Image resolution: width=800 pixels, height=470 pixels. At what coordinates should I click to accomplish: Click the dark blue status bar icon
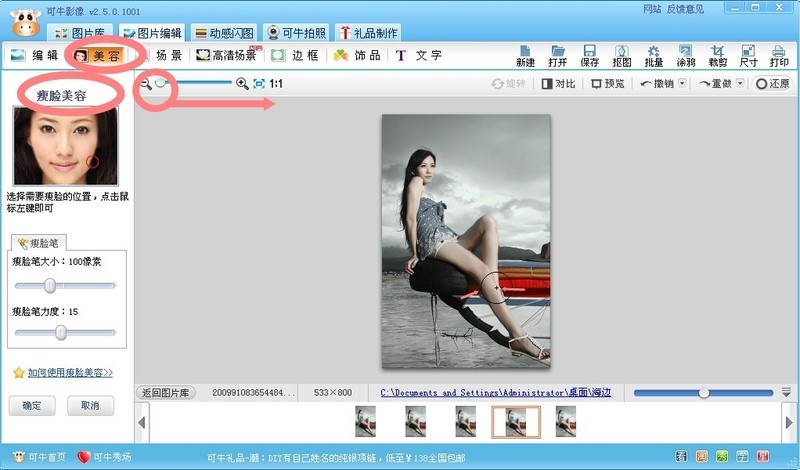pos(681,456)
